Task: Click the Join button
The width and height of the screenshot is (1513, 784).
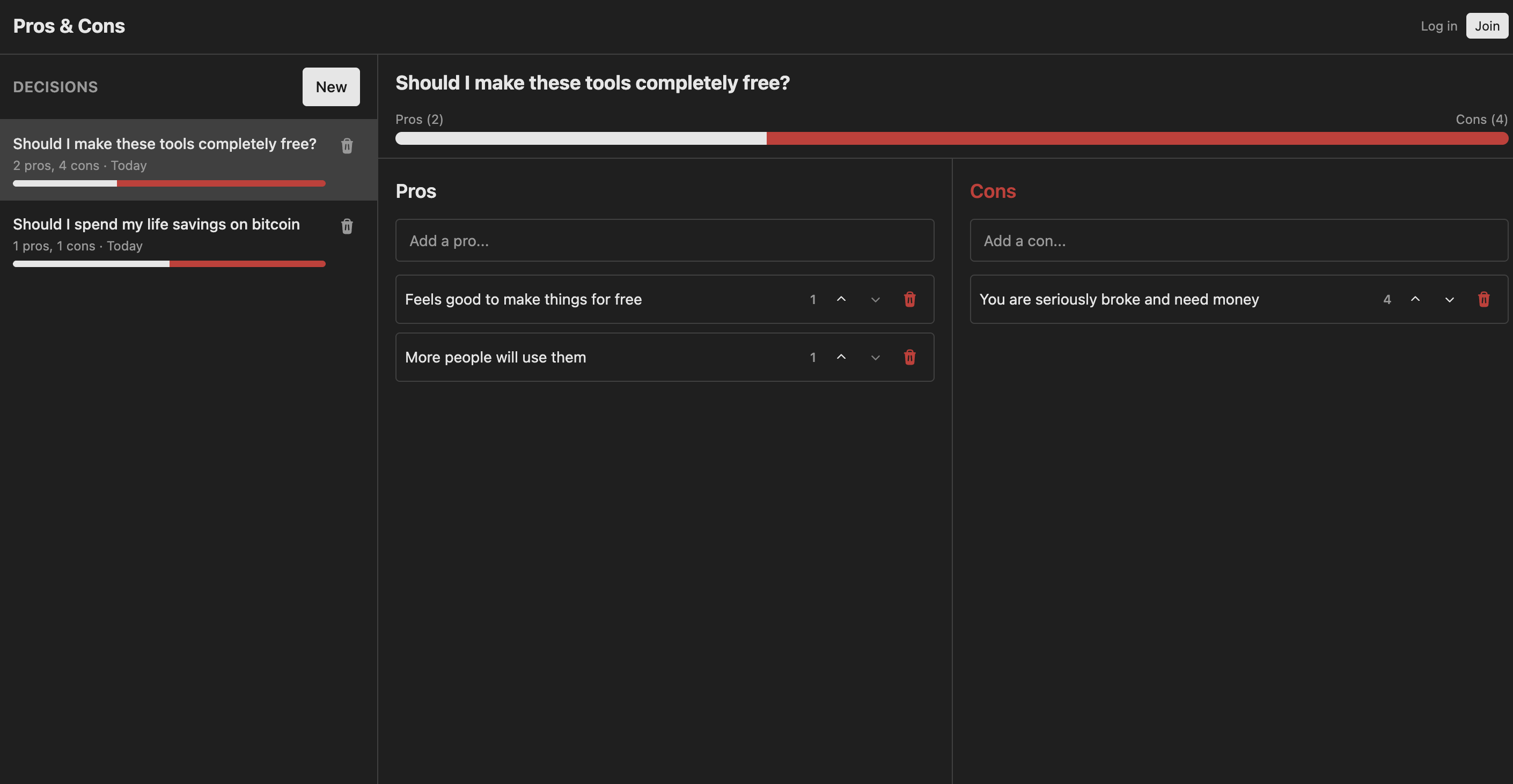Action: tap(1487, 26)
